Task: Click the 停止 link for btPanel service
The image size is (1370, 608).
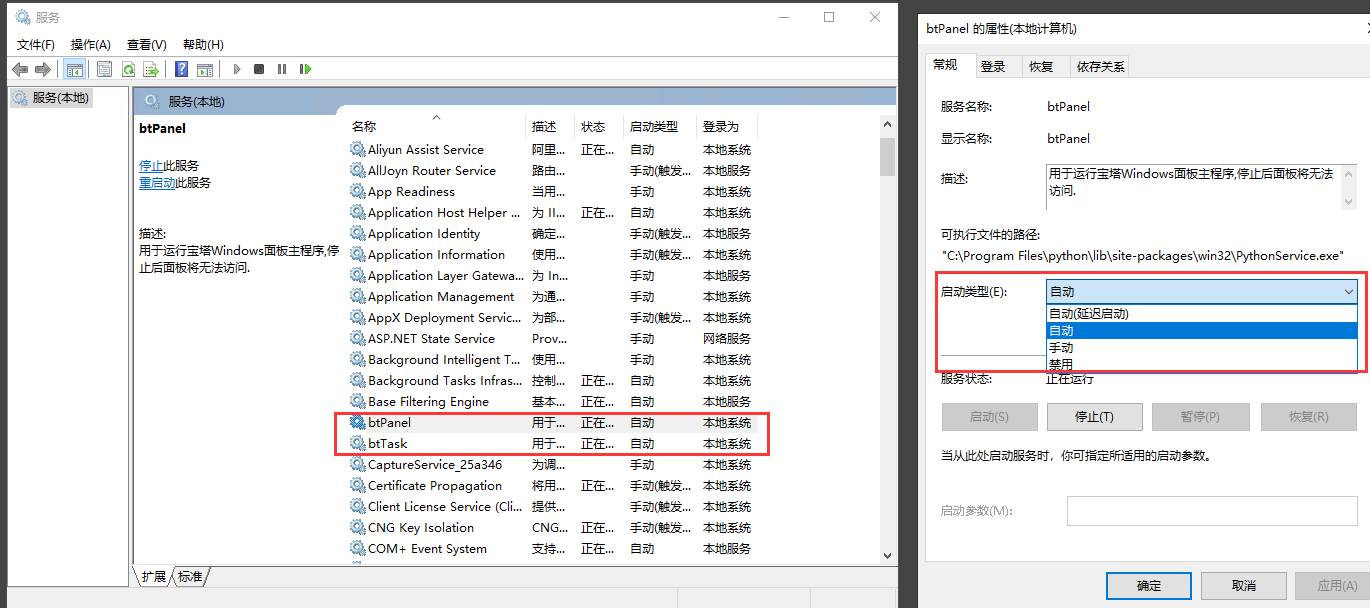Action: 151,166
